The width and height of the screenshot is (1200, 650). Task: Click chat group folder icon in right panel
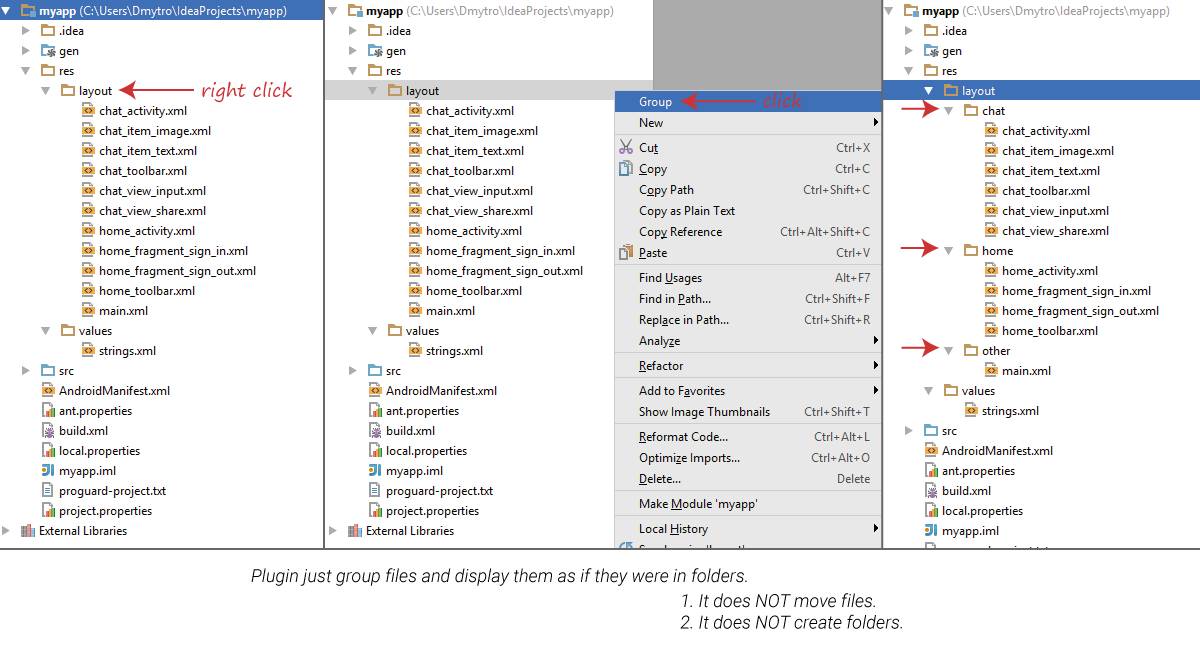click(x=971, y=111)
